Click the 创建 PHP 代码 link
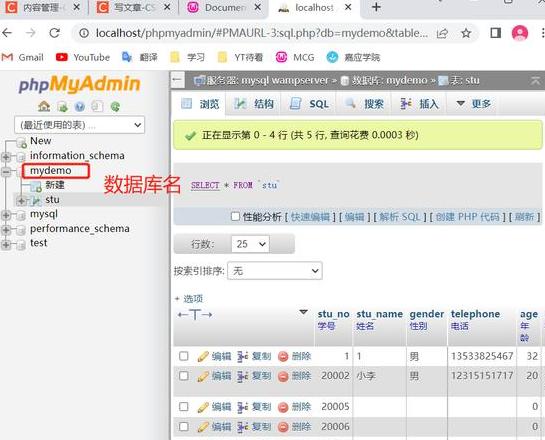The height and width of the screenshot is (440, 545). tap(467, 217)
